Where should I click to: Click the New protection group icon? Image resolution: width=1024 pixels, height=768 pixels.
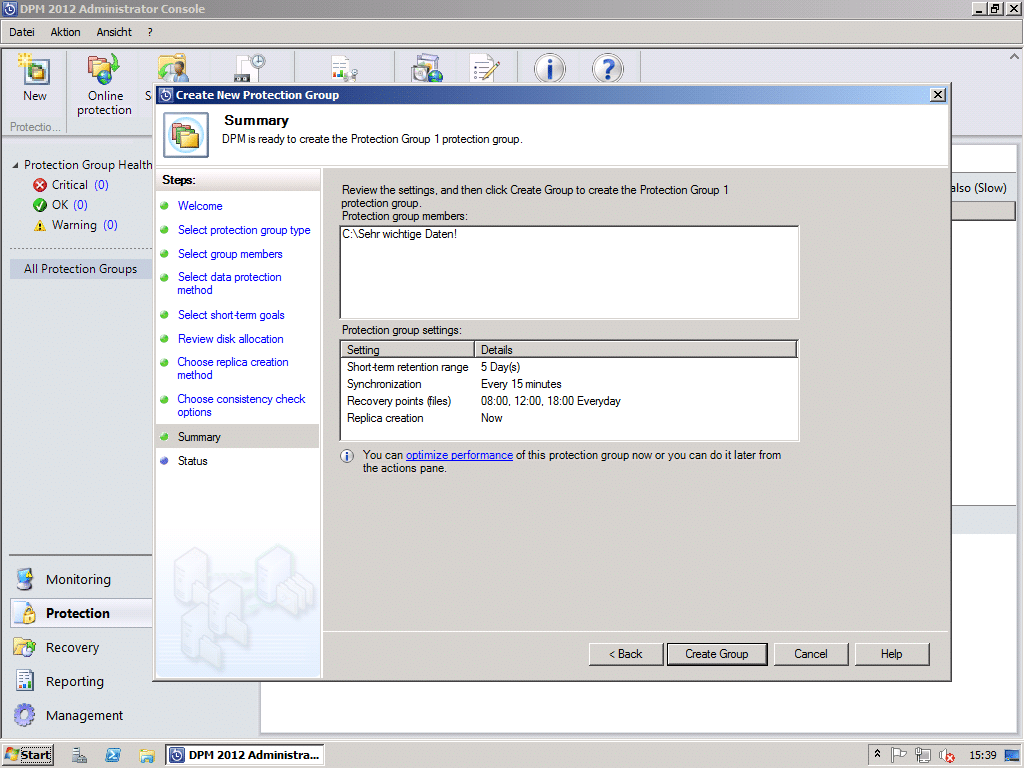(x=34, y=70)
